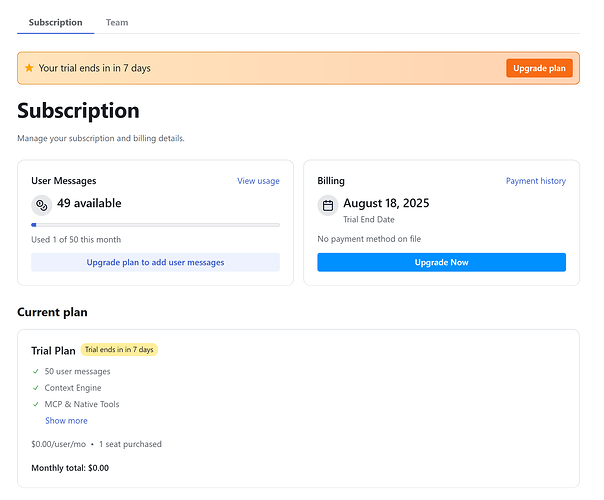
Task: Click the user messages coin icon
Action: (x=42, y=205)
